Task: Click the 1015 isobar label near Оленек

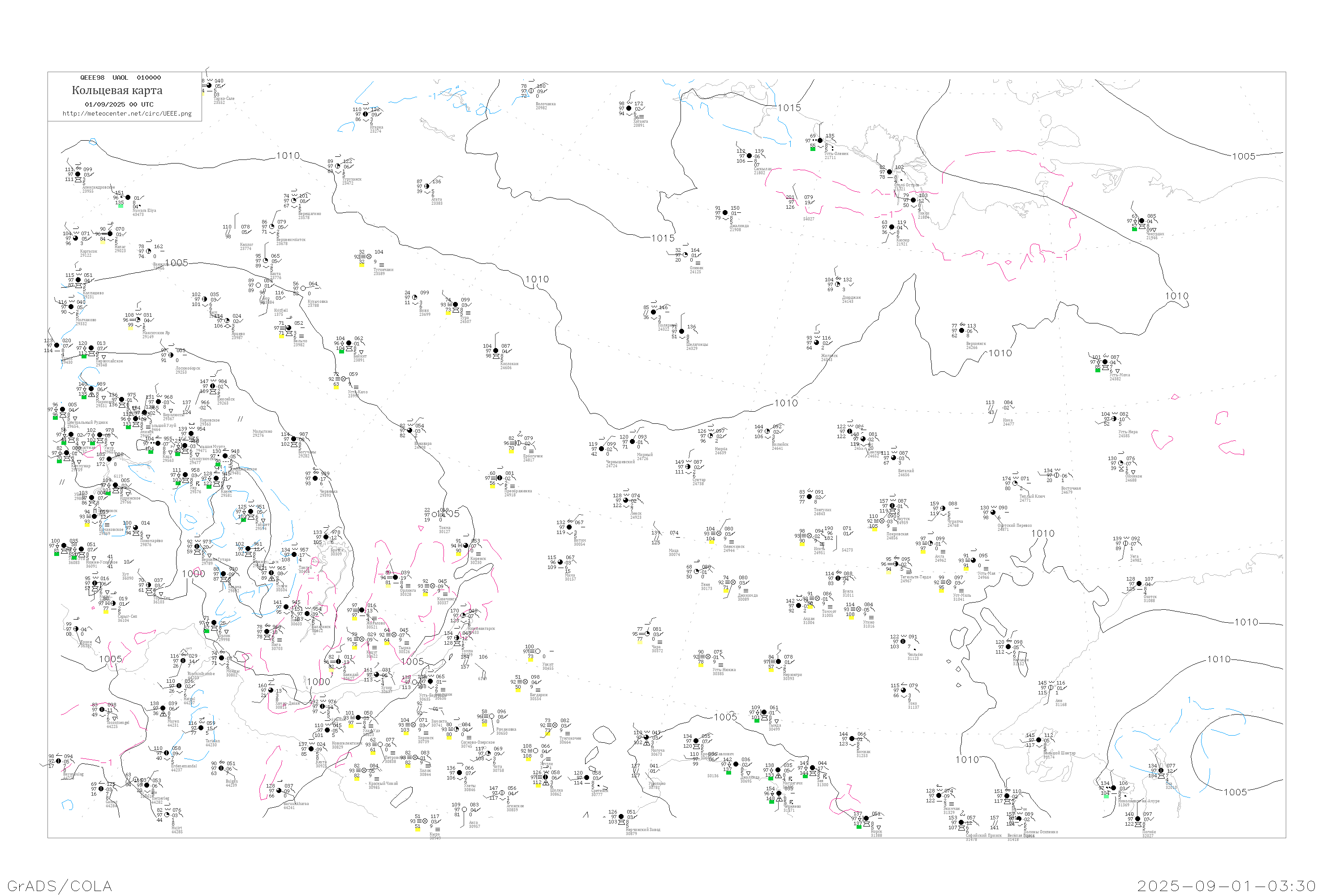Action: point(663,238)
